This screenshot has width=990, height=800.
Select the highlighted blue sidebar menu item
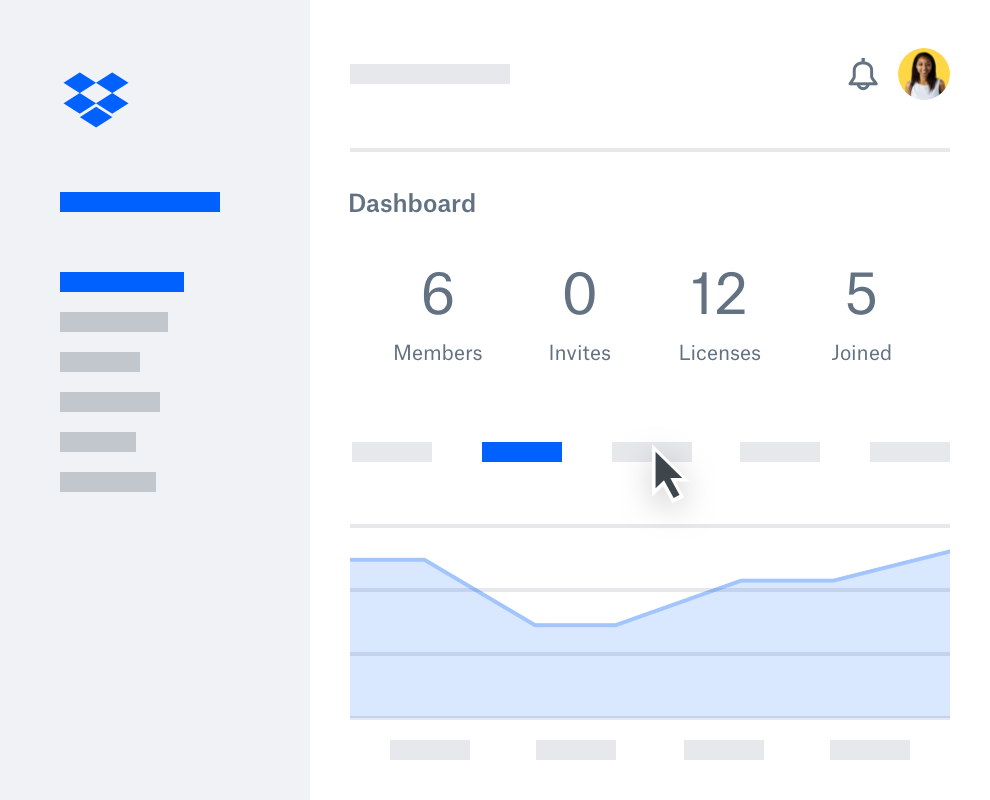122,282
